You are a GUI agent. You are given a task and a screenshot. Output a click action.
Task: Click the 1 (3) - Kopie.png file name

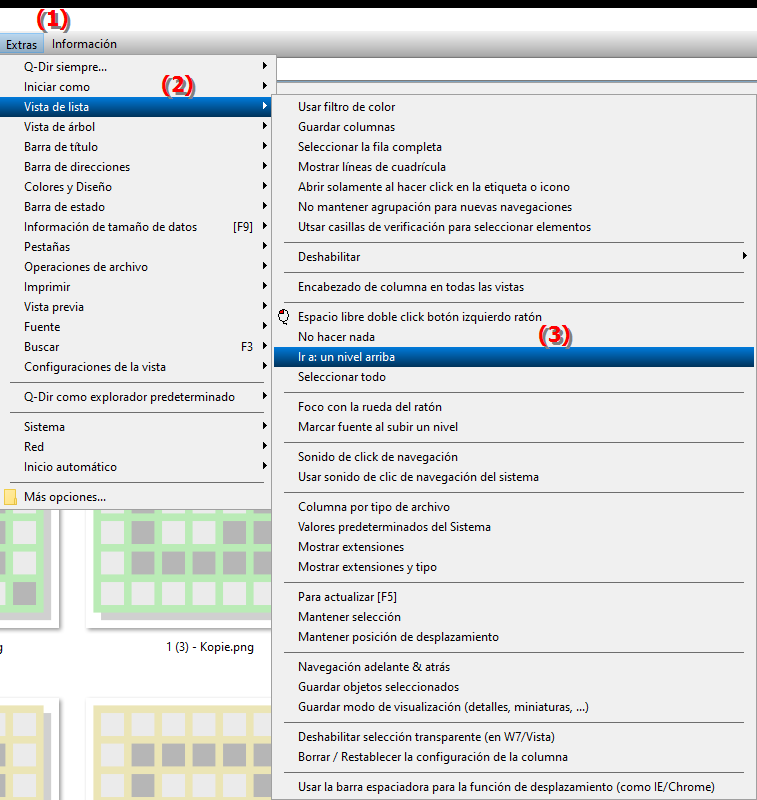pyautogui.click(x=210, y=647)
